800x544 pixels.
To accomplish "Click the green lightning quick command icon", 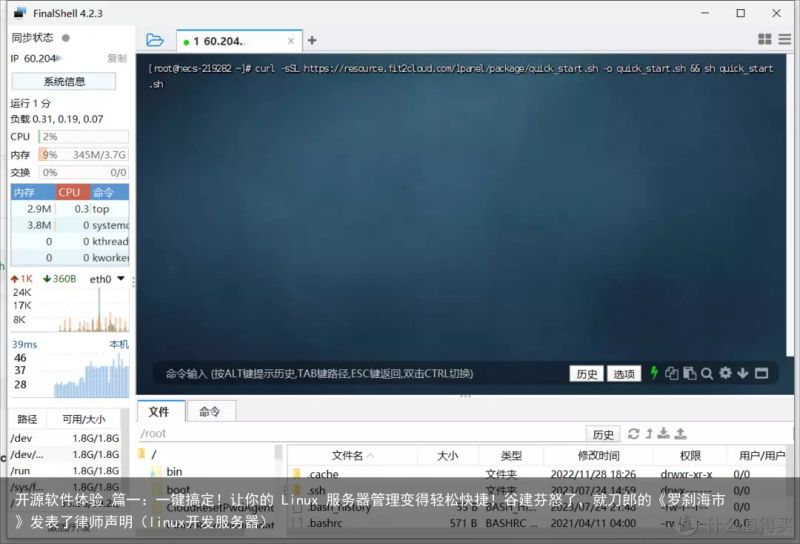I will (654, 373).
